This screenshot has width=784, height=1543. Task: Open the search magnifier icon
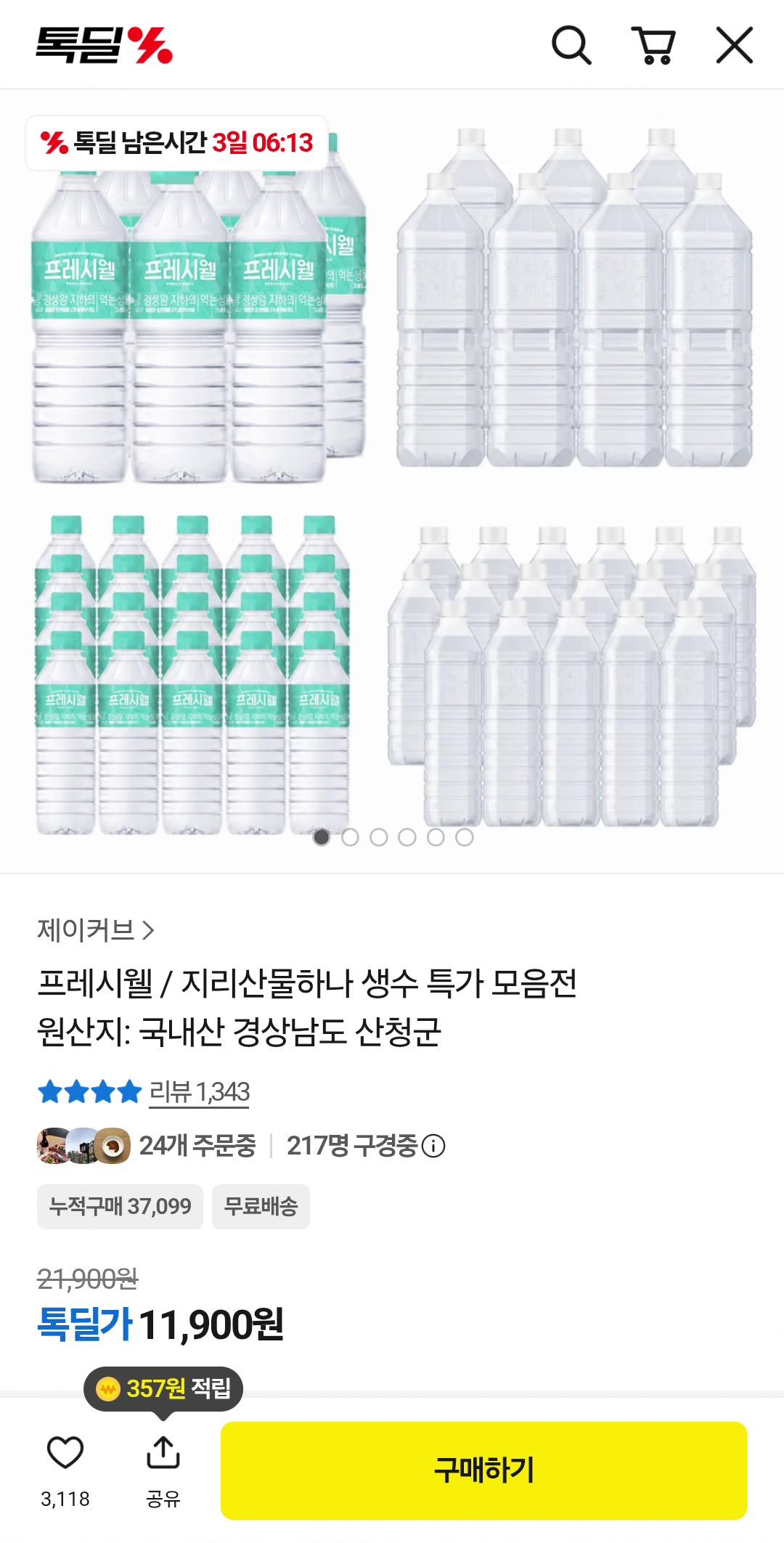pos(571,45)
